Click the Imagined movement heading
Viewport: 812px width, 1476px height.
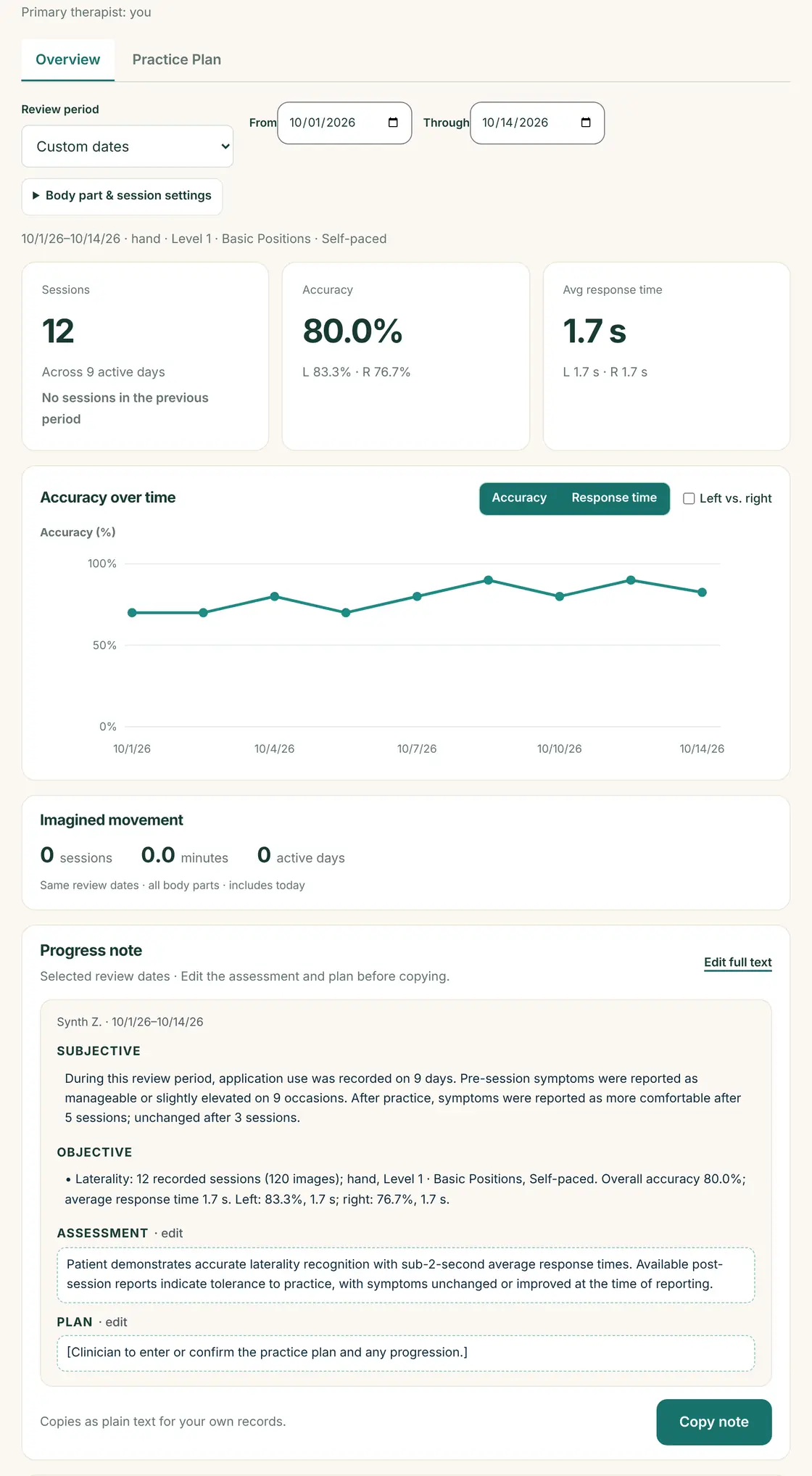112,820
